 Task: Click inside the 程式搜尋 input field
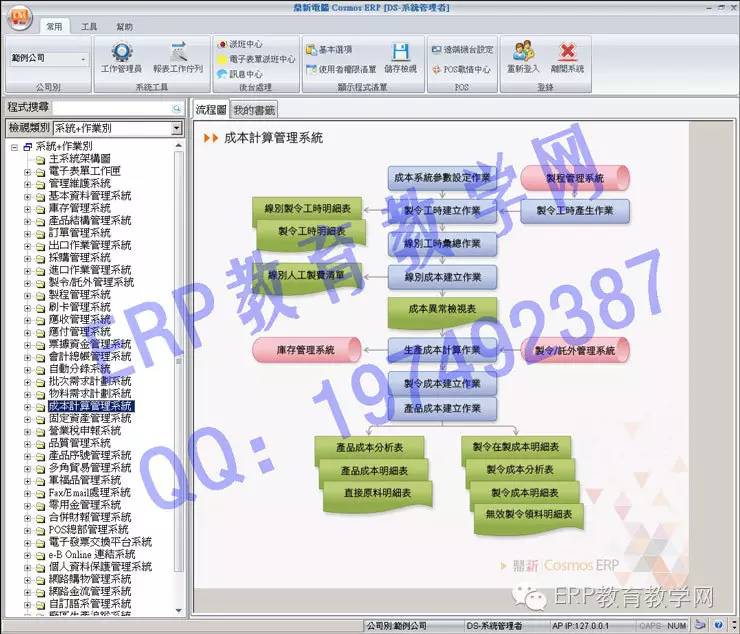110,107
